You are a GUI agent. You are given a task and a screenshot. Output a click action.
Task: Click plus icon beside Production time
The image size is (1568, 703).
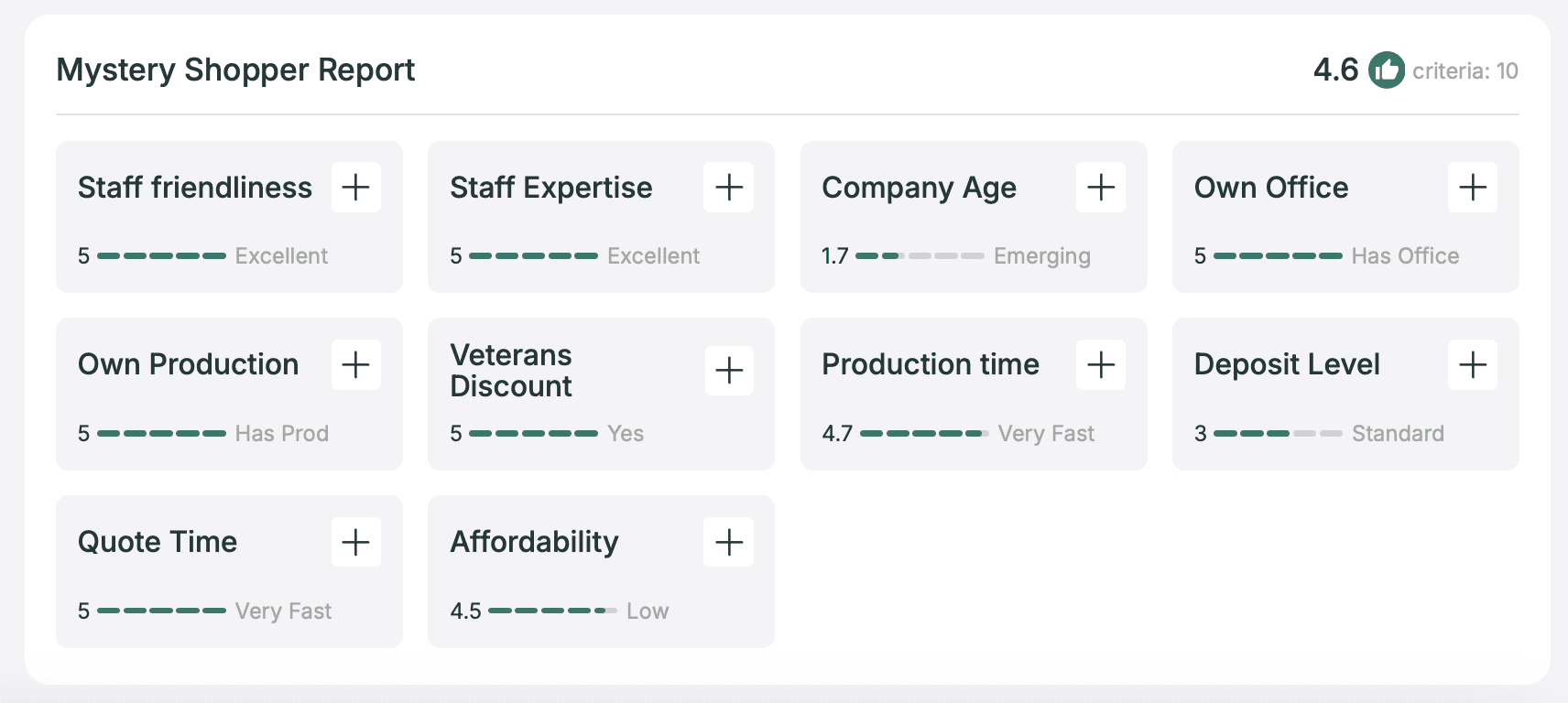click(x=1100, y=365)
